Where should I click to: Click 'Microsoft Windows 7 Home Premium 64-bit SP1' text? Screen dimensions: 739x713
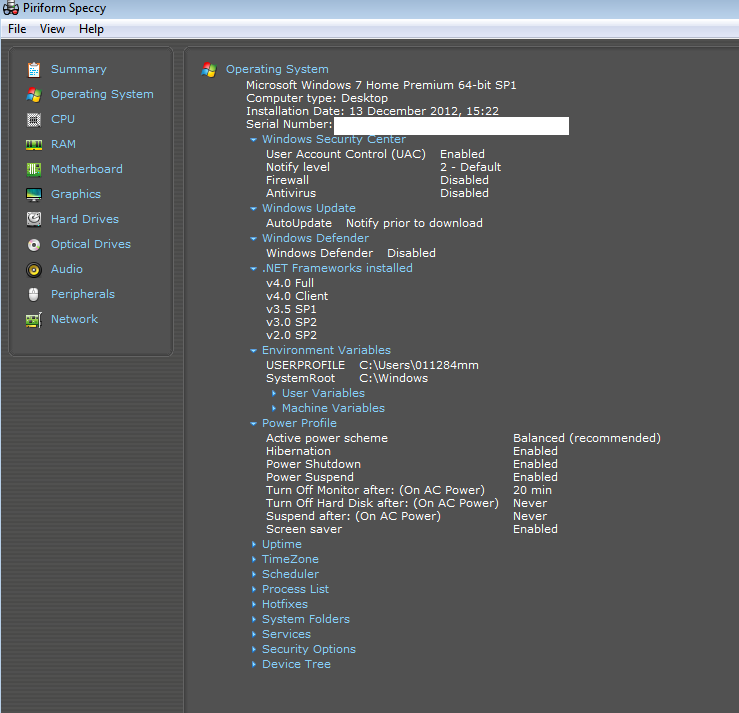click(x=381, y=85)
